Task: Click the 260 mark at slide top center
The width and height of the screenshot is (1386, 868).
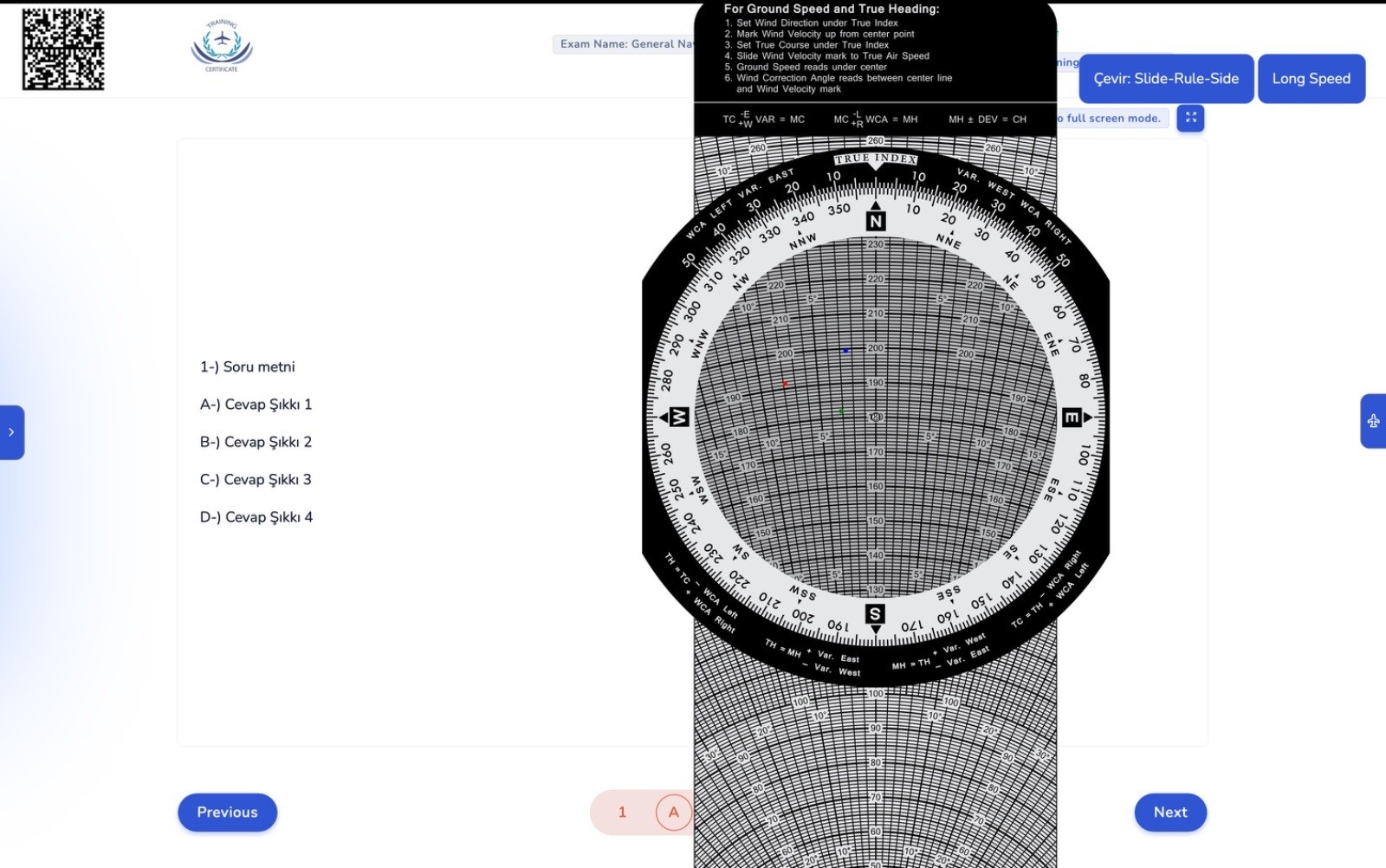Action: (x=876, y=140)
